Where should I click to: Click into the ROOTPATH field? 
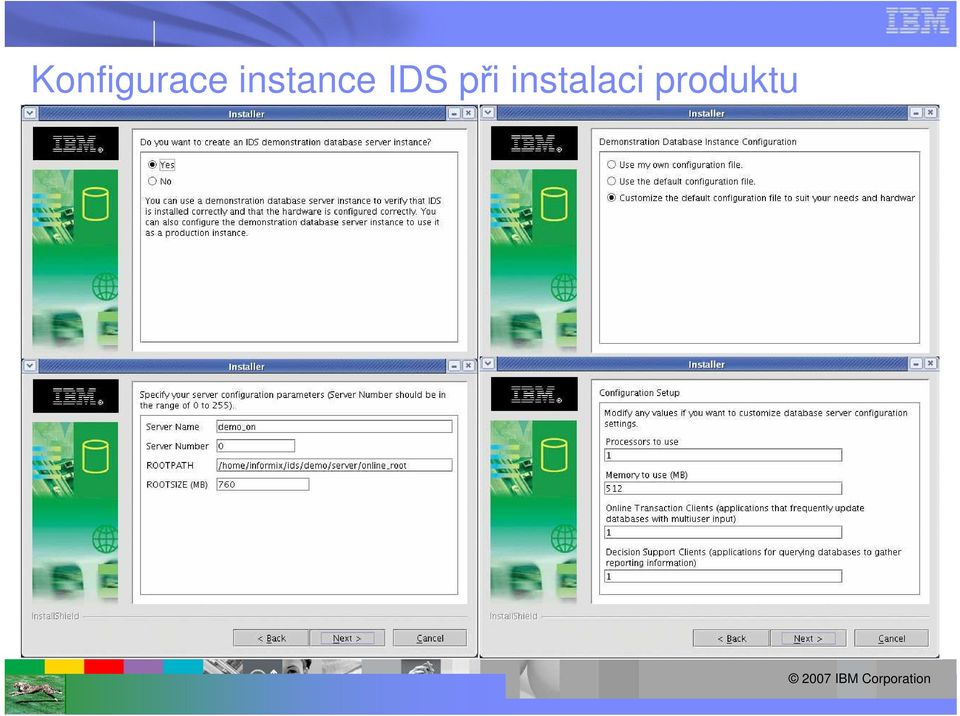(334, 465)
